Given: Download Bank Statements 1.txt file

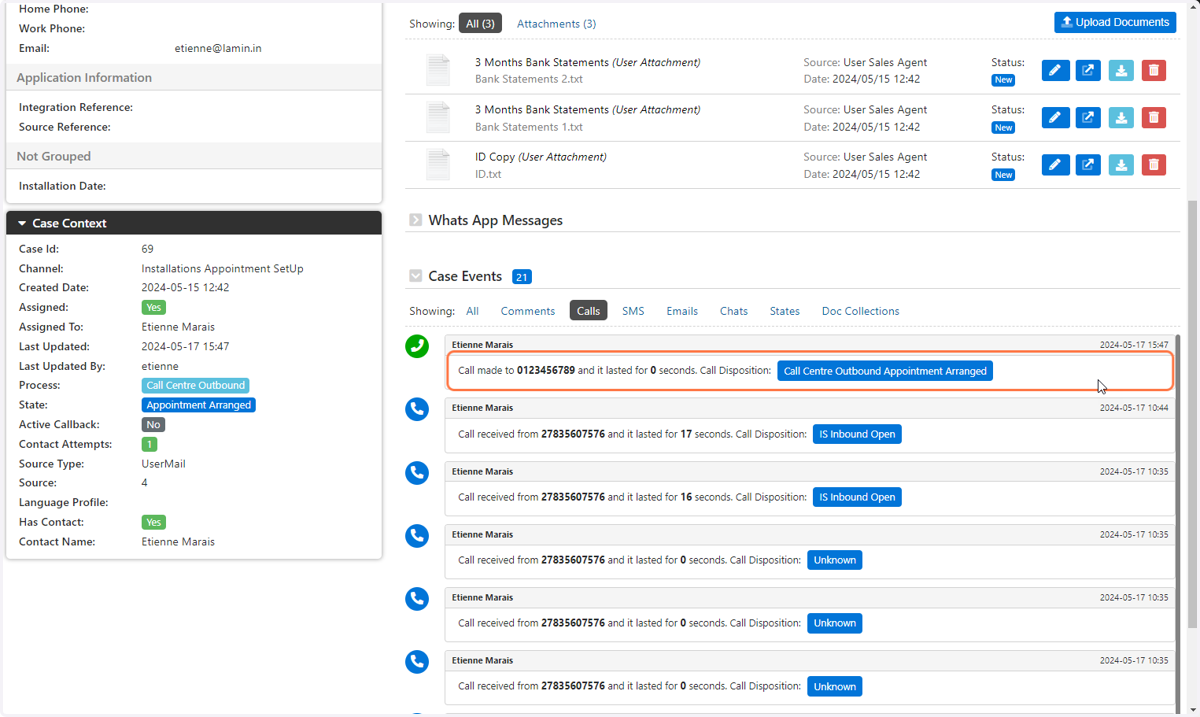Looking at the screenshot, I should 1121,117.
